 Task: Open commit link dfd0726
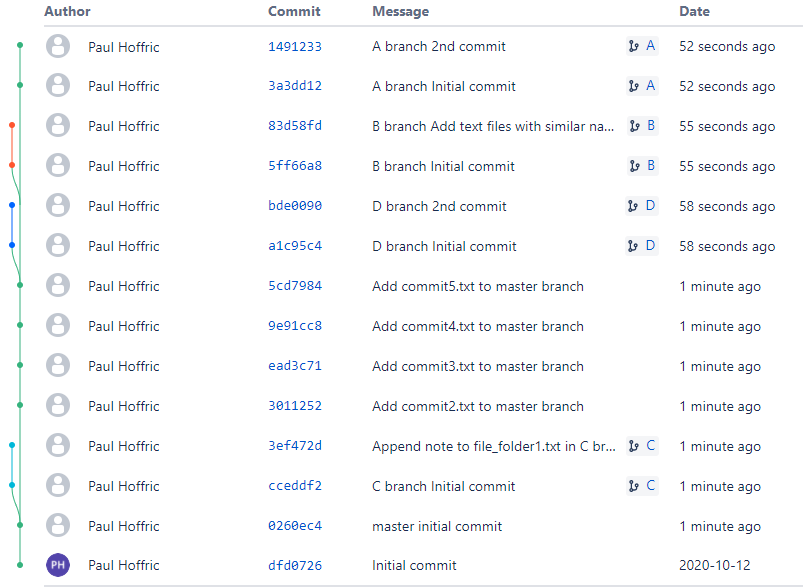pos(295,566)
